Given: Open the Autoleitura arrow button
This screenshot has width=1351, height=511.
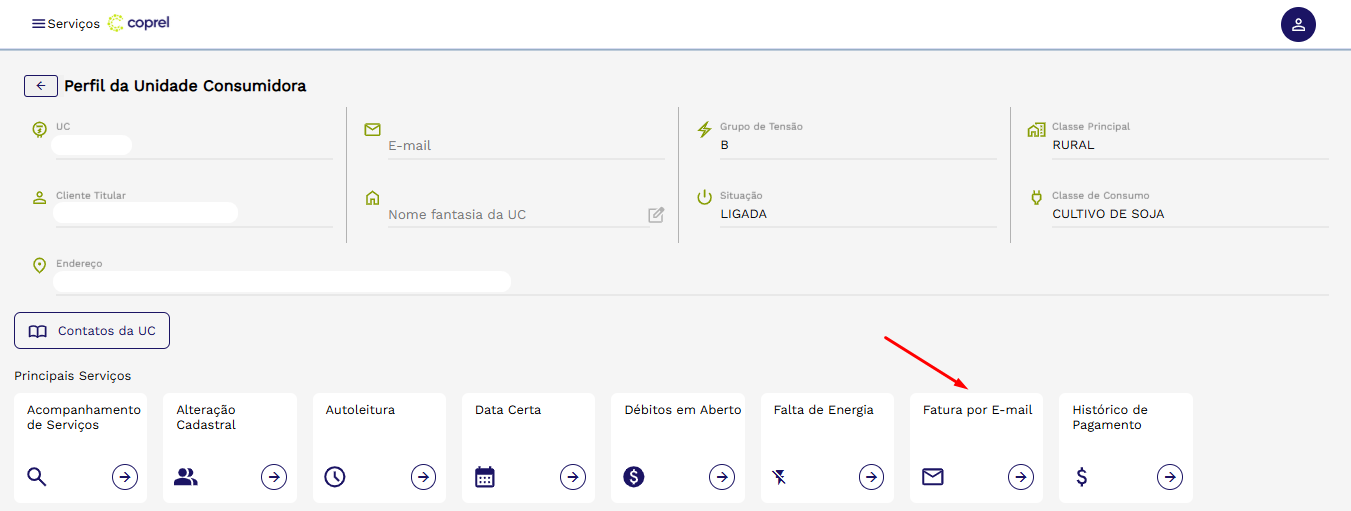Looking at the screenshot, I should click(424, 477).
